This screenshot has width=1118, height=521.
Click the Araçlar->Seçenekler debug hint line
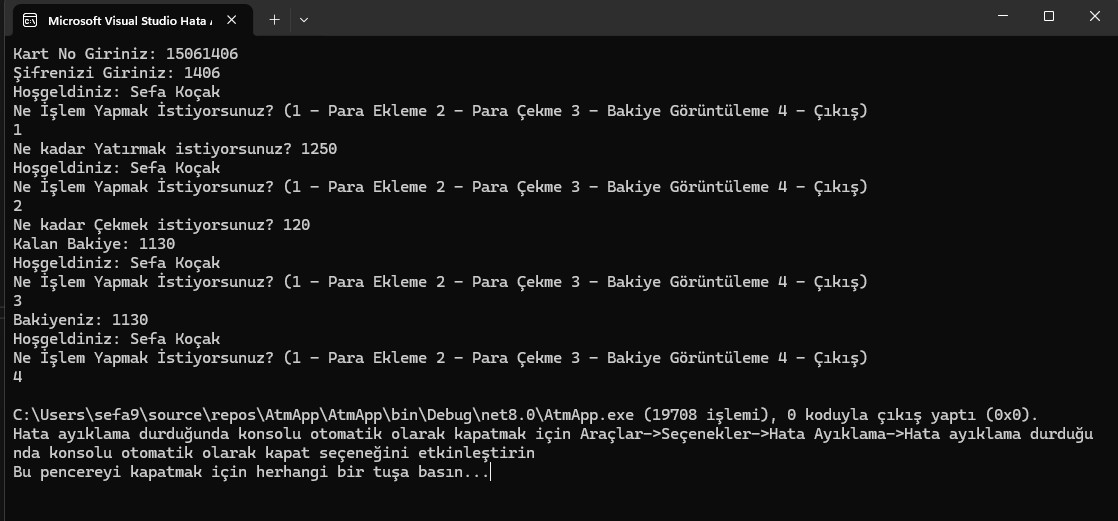tap(552, 434)
